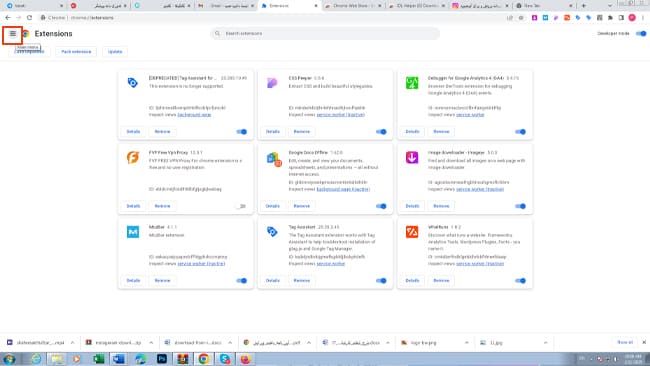Click the search magnifier icon
This screenshot has width=650, height=366.
pyautogui.click(x=217, y=33)
